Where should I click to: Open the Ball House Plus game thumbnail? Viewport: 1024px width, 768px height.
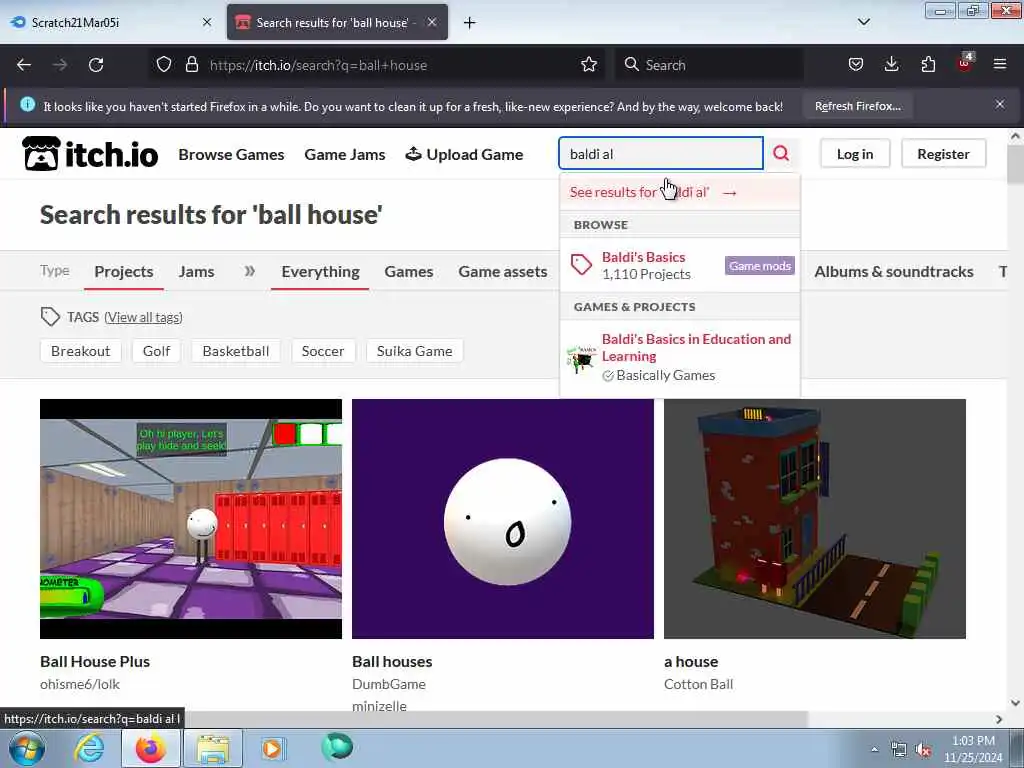pyautogui.click(x=191, y=519)
